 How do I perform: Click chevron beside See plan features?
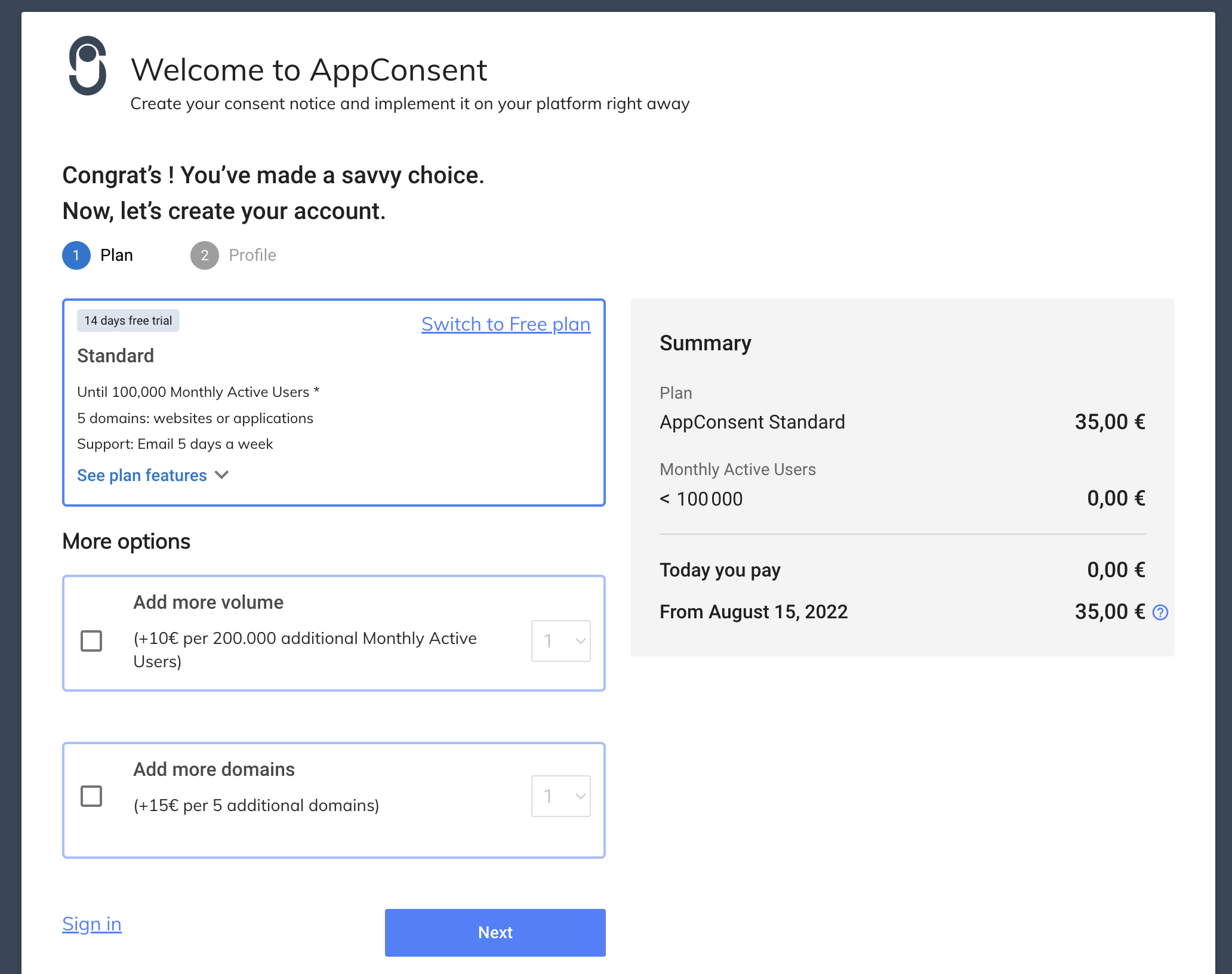point(222,475)
